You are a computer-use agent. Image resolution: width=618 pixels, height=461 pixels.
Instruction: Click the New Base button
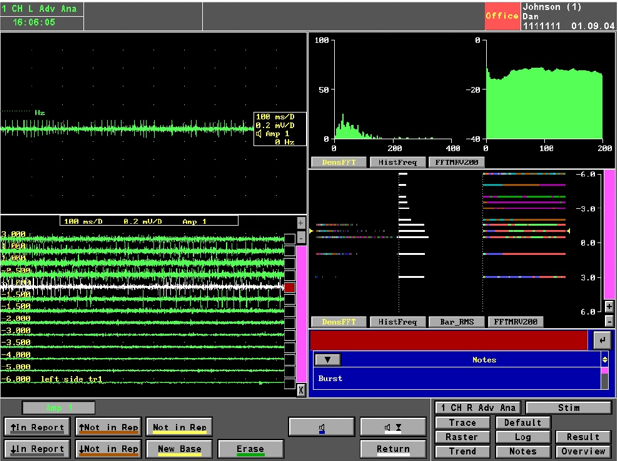(x=179, y=449)
